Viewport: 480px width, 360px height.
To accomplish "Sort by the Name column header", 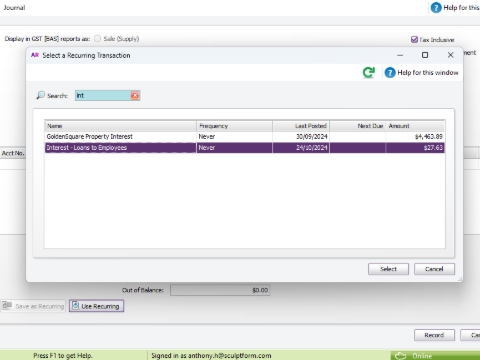I will [121, 126].
